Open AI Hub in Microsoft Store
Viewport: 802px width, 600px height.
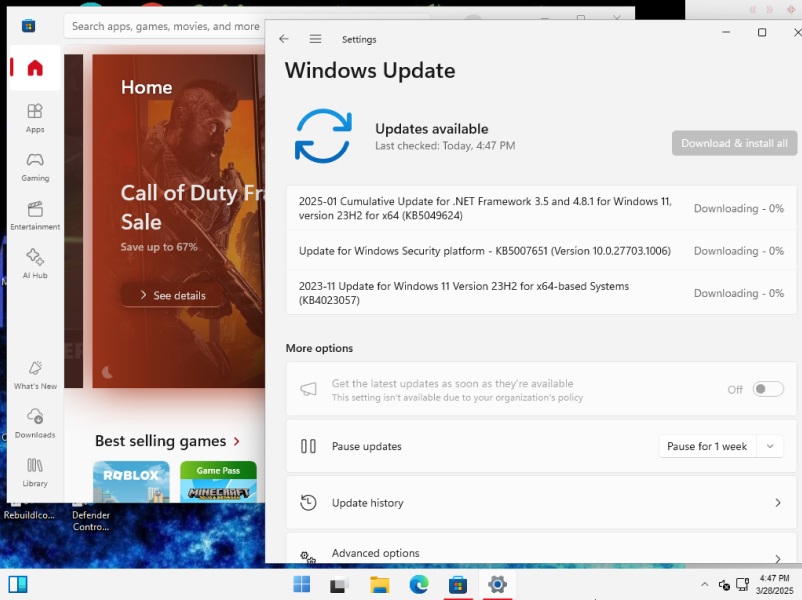tap(35, 264)
